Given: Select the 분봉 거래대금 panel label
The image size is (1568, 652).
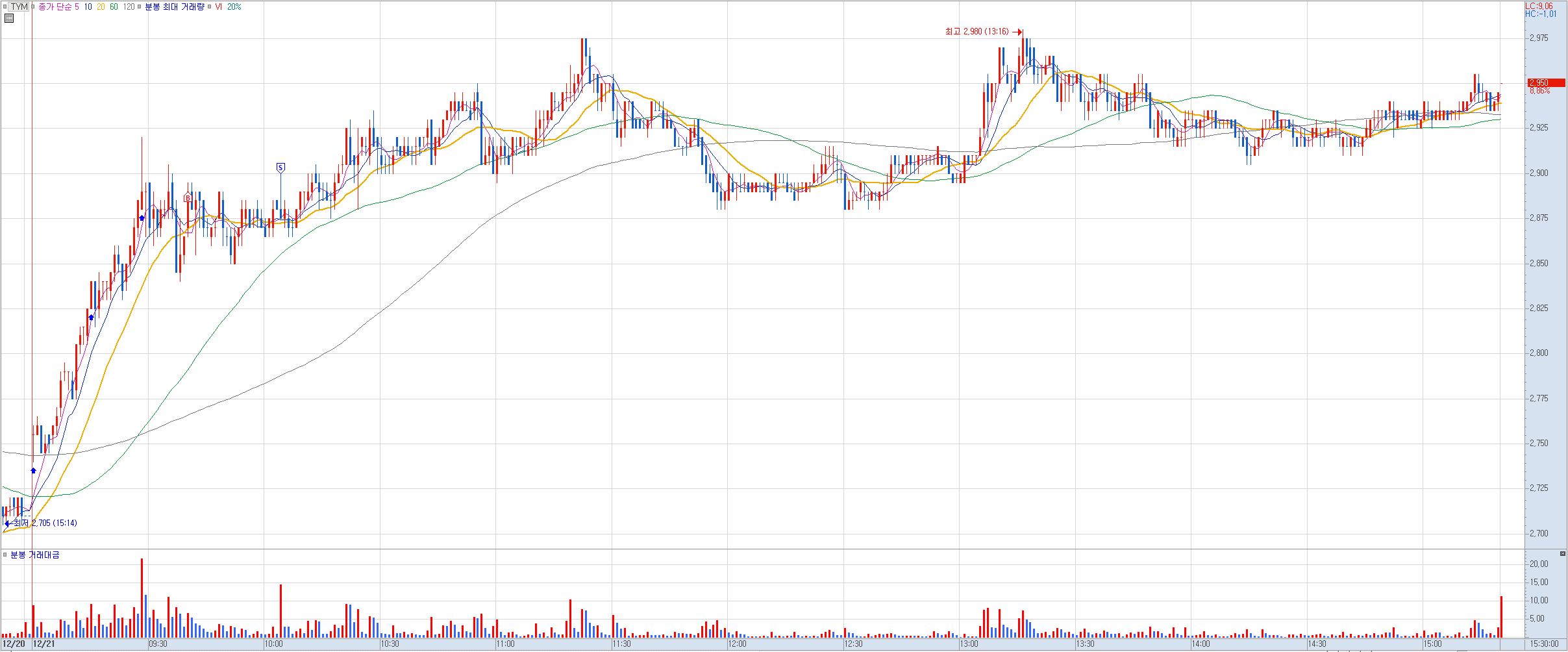Looking at the screenshot, I should [35, 555].
